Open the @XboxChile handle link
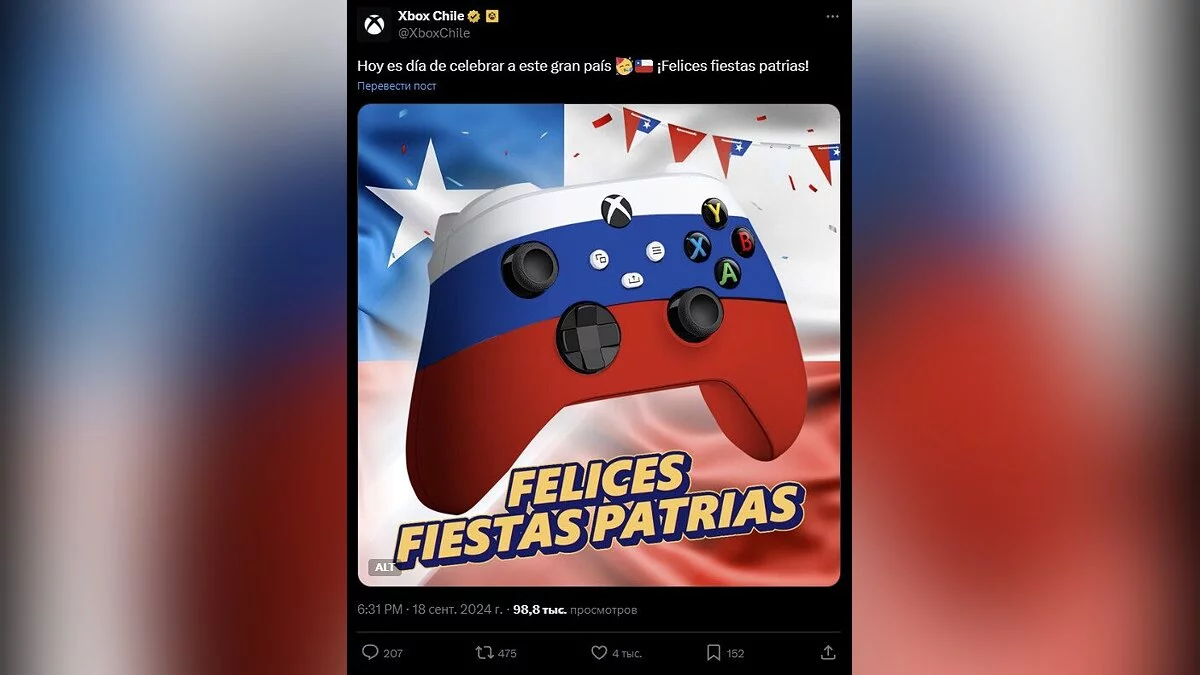The height and width of the screenshot is (675, 1200). pos(434,33)
